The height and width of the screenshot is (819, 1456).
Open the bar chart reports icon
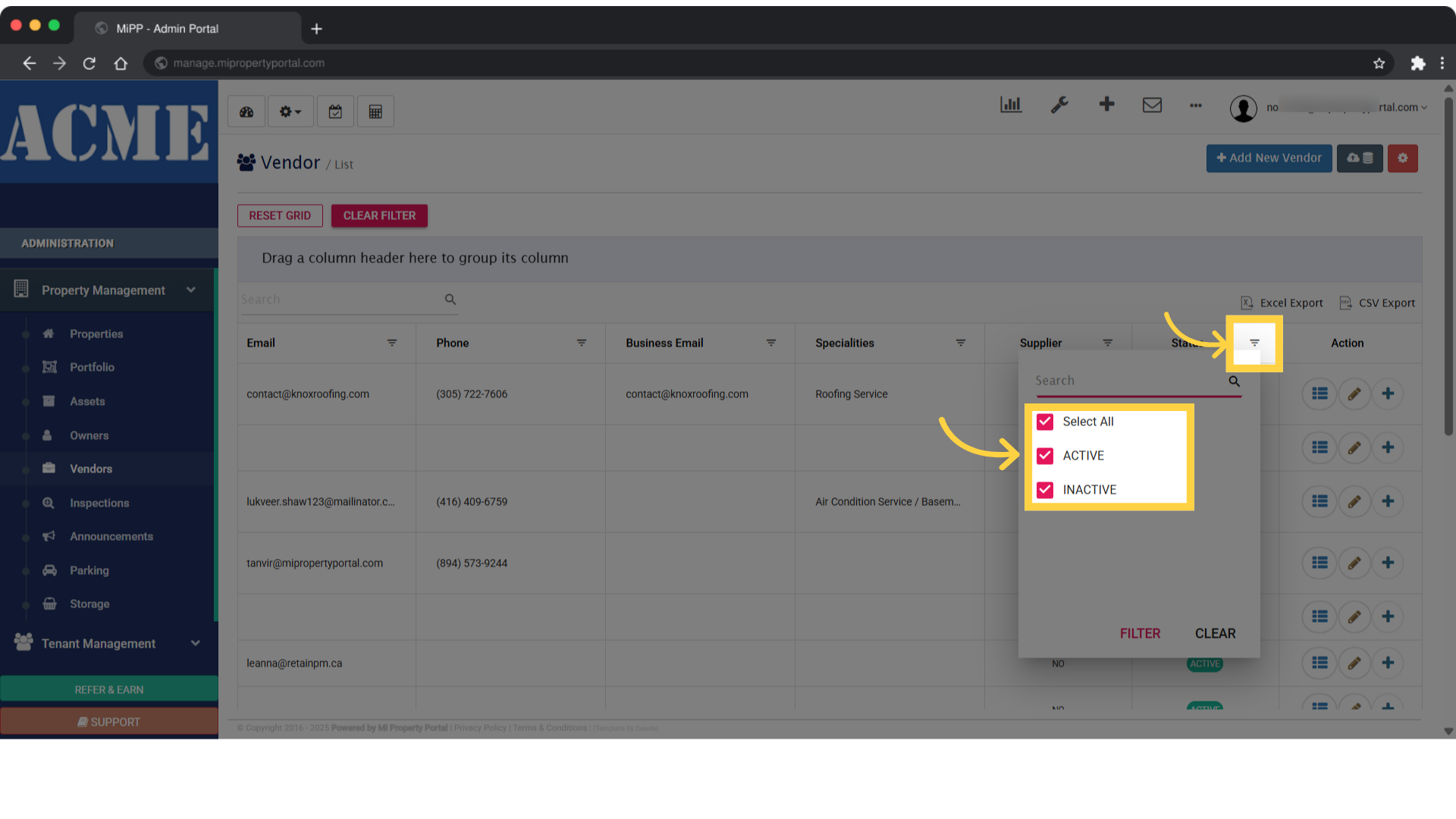(x=1011, y=105)
